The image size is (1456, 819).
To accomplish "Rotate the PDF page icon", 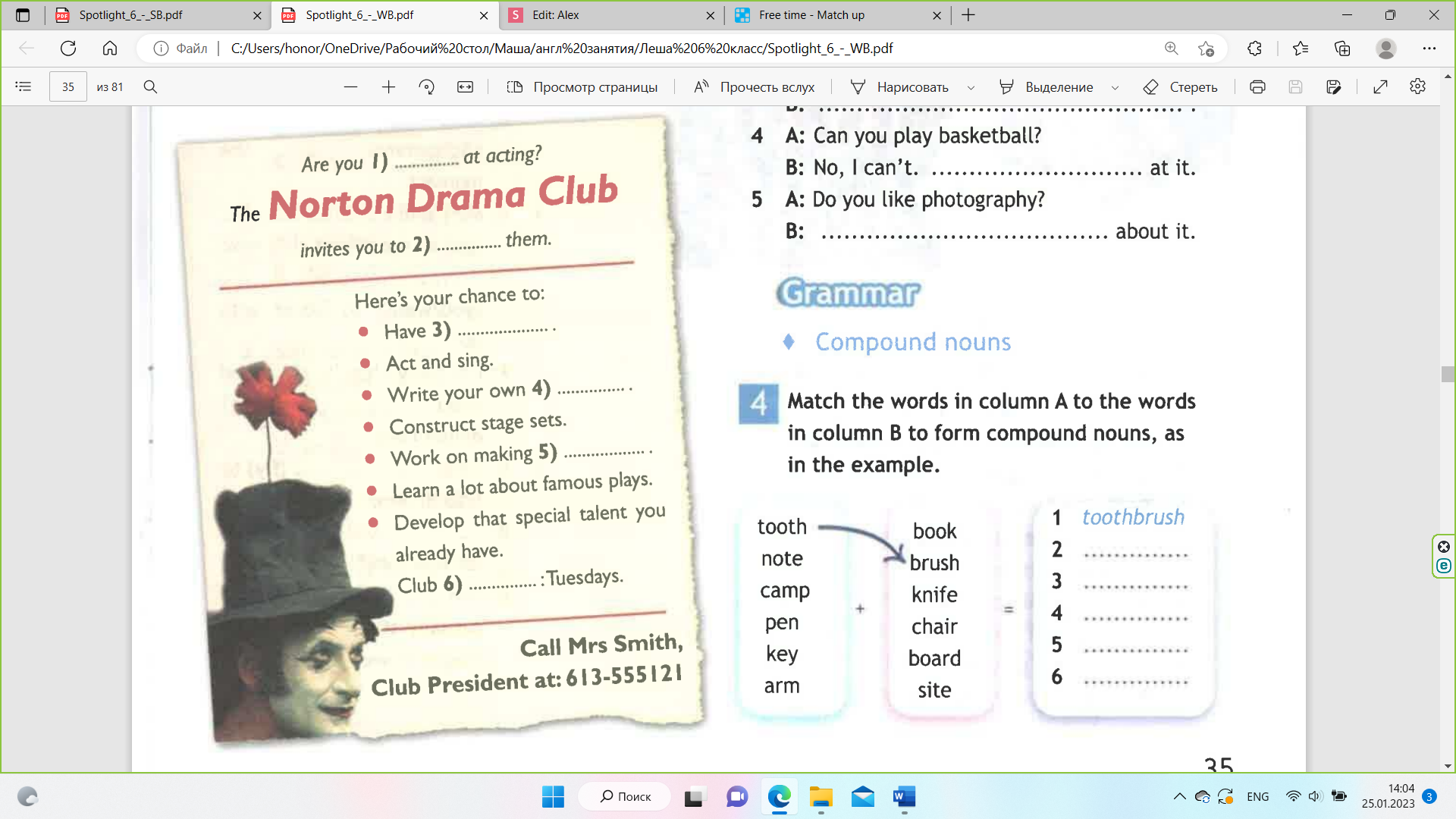I will coord(426,86).
